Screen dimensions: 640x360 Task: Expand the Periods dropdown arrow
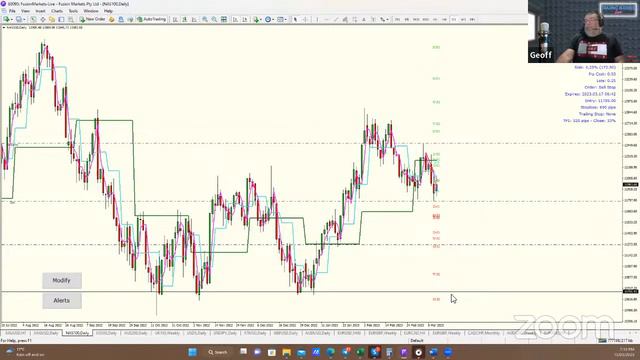(x=273, y=19)
